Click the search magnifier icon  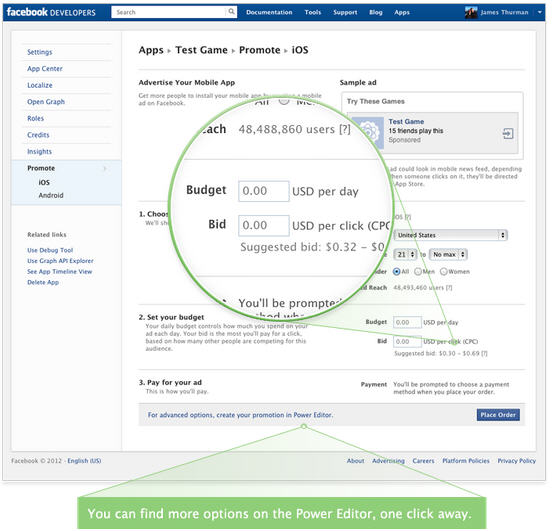tap(231, 12)
